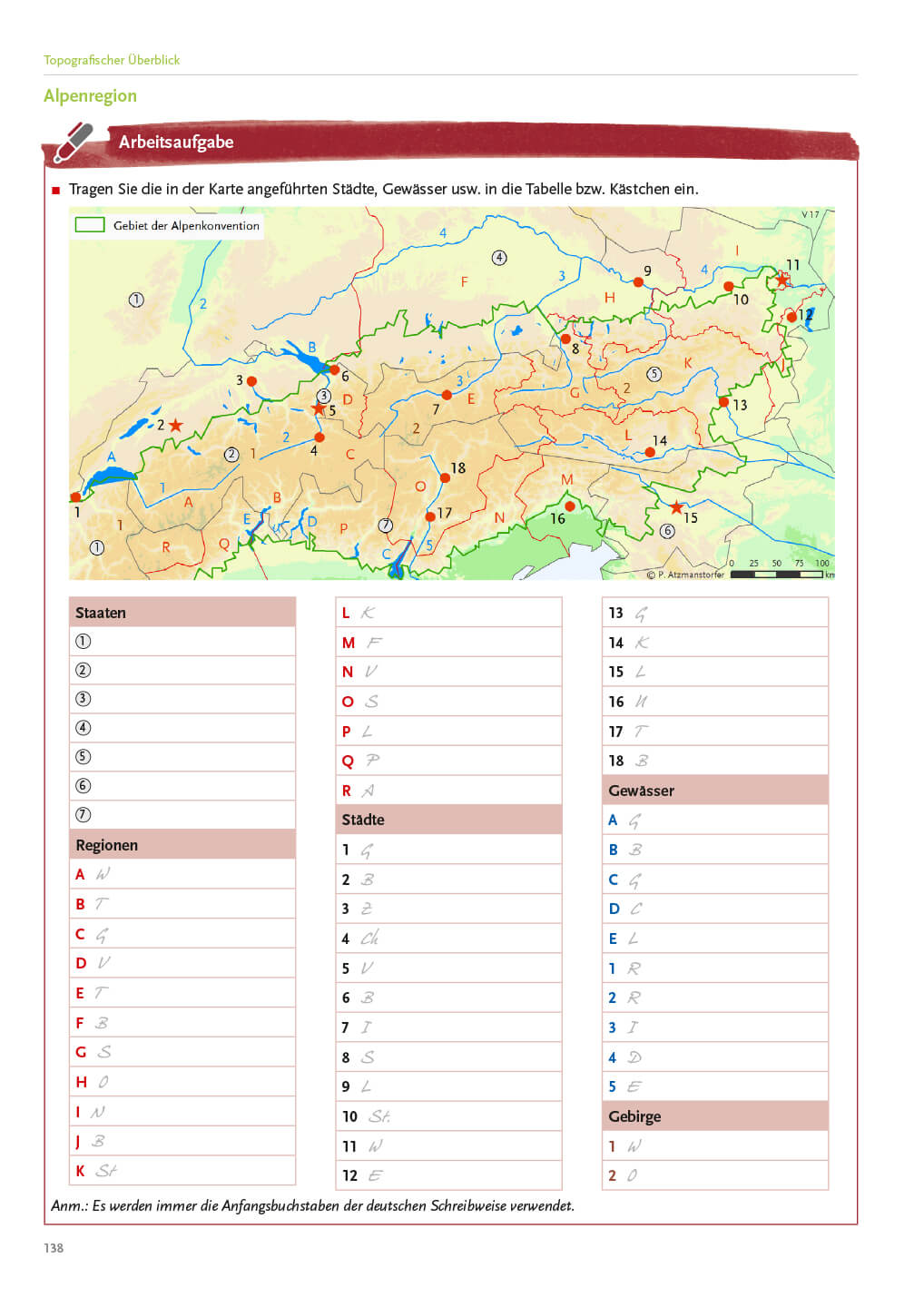
Task: Click the Alpenregion heading
Action: tap(90, 95)
